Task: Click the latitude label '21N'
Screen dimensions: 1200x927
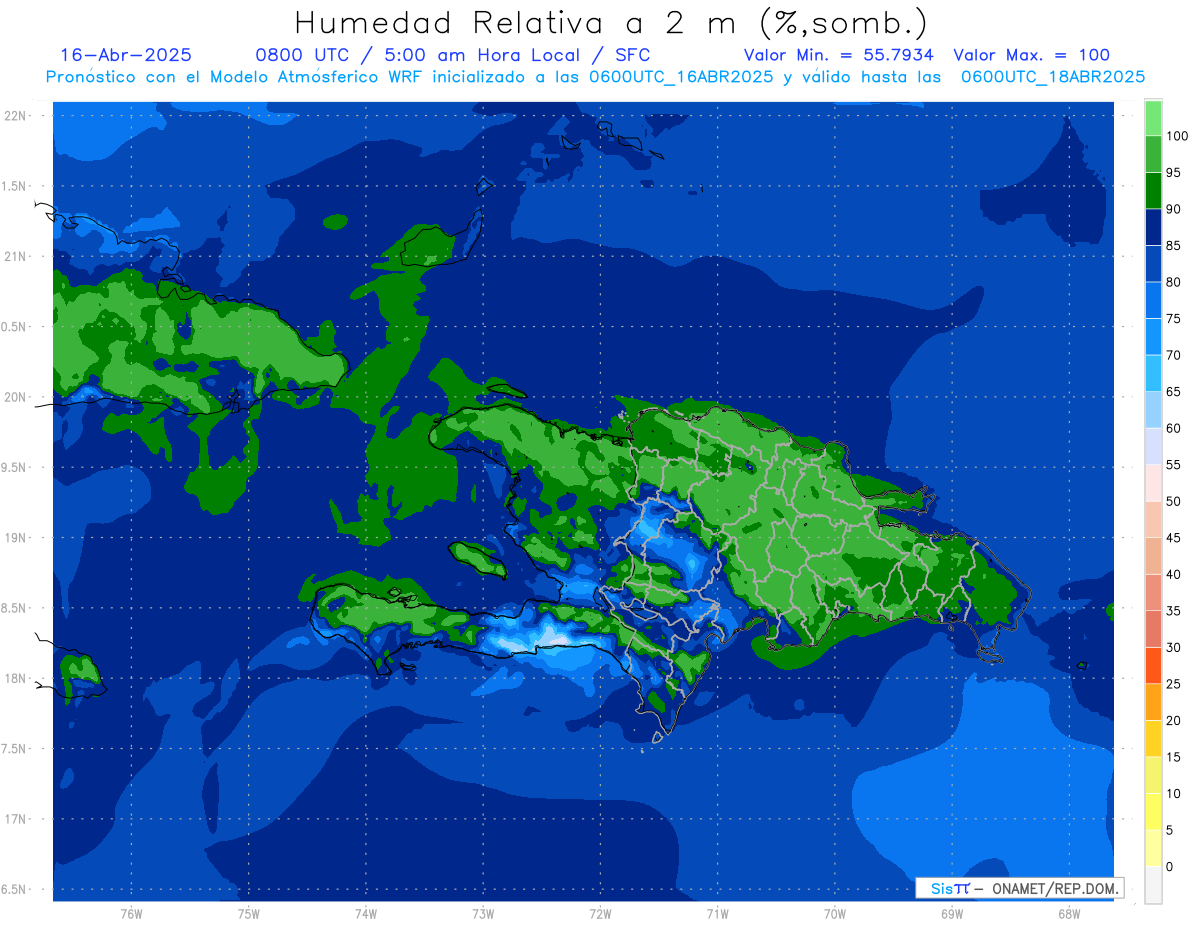Action: [15, 257]
